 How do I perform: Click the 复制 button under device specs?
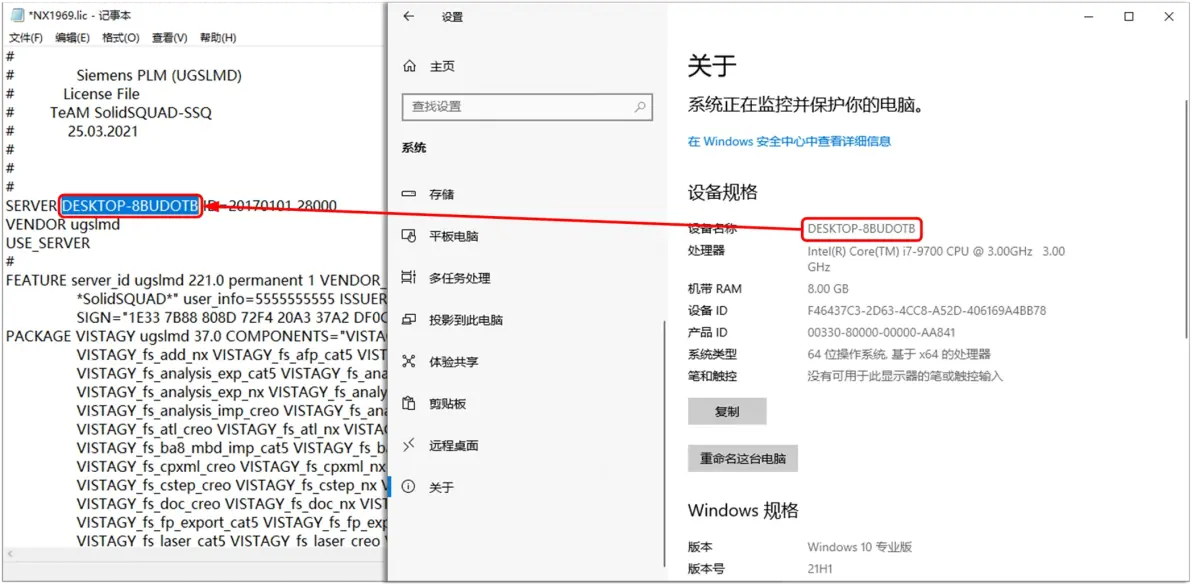(727, 411)
